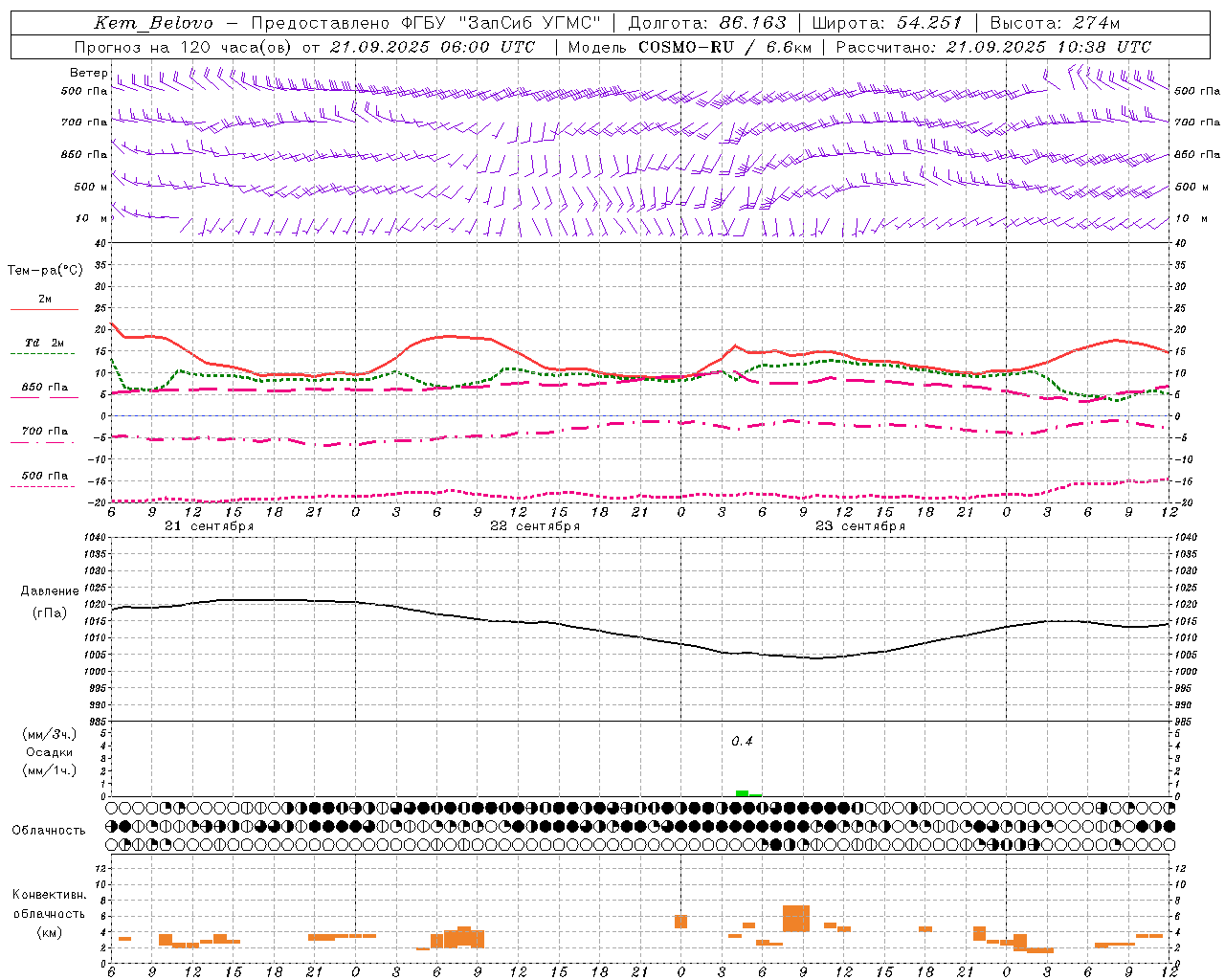This screenshot has width=1225, height=980.
Task: Click the (мм/3ч.) precipitation unit label
Action: pyautogui.click(x=50, y=734)
